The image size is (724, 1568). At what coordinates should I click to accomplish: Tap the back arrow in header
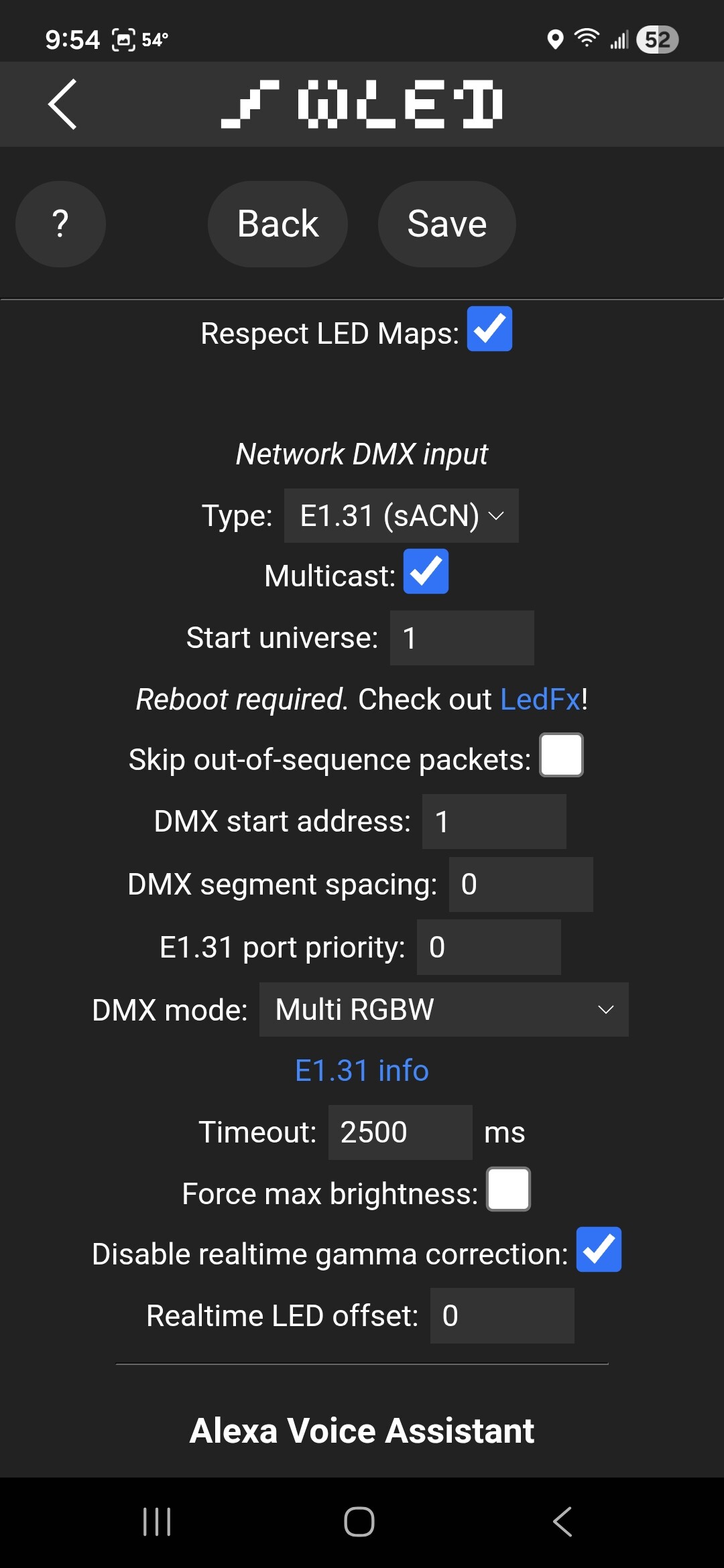click(62, 104)
